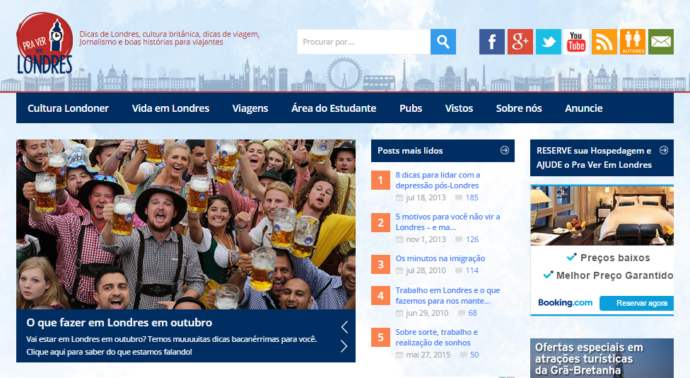Open the YouTube channel icon
Screen dimensions: 690x378
(576, 42)
